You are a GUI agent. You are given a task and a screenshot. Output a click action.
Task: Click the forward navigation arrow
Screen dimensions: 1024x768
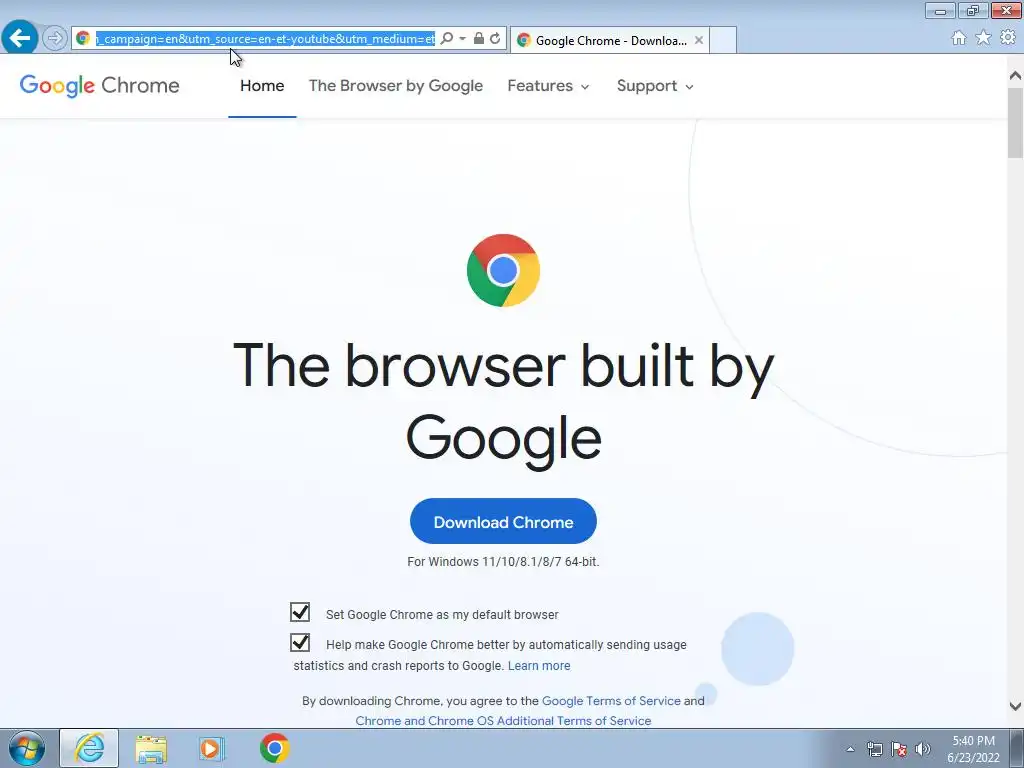[55, 39]
